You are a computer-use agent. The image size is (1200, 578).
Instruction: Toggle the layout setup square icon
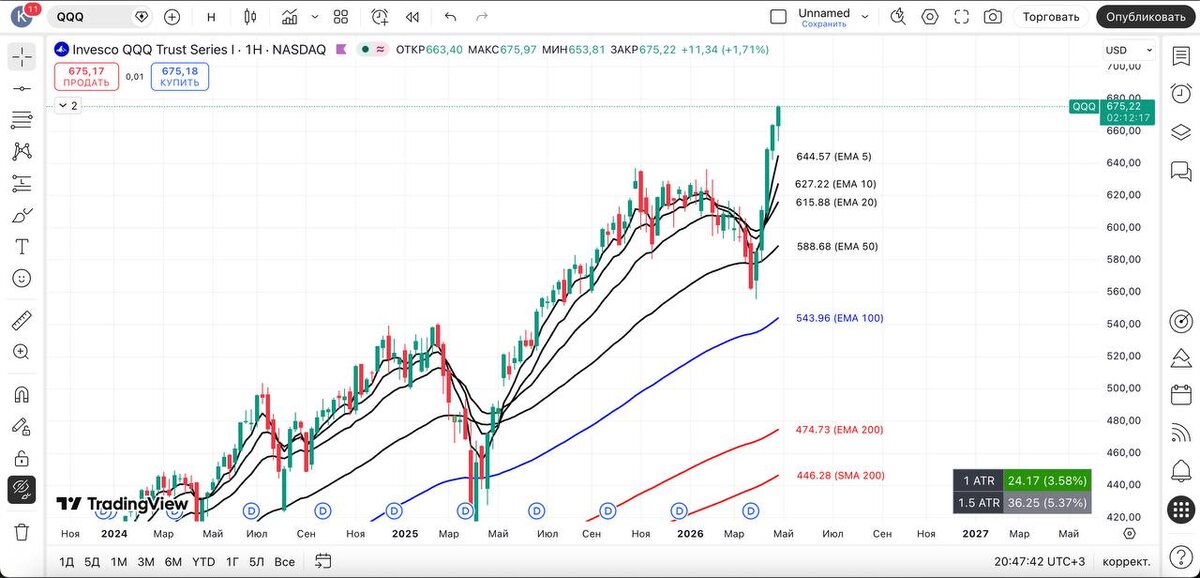click(778, 17)
